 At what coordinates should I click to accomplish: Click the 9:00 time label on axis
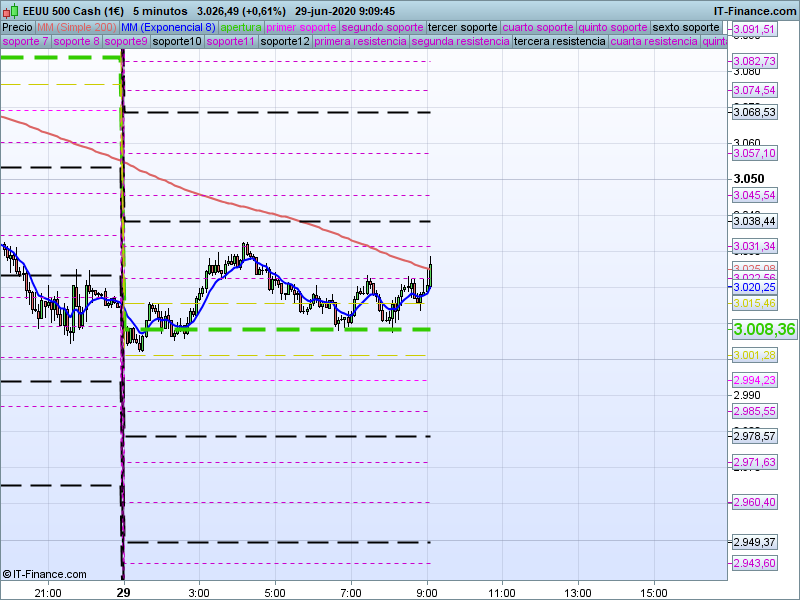pos(428,592)
